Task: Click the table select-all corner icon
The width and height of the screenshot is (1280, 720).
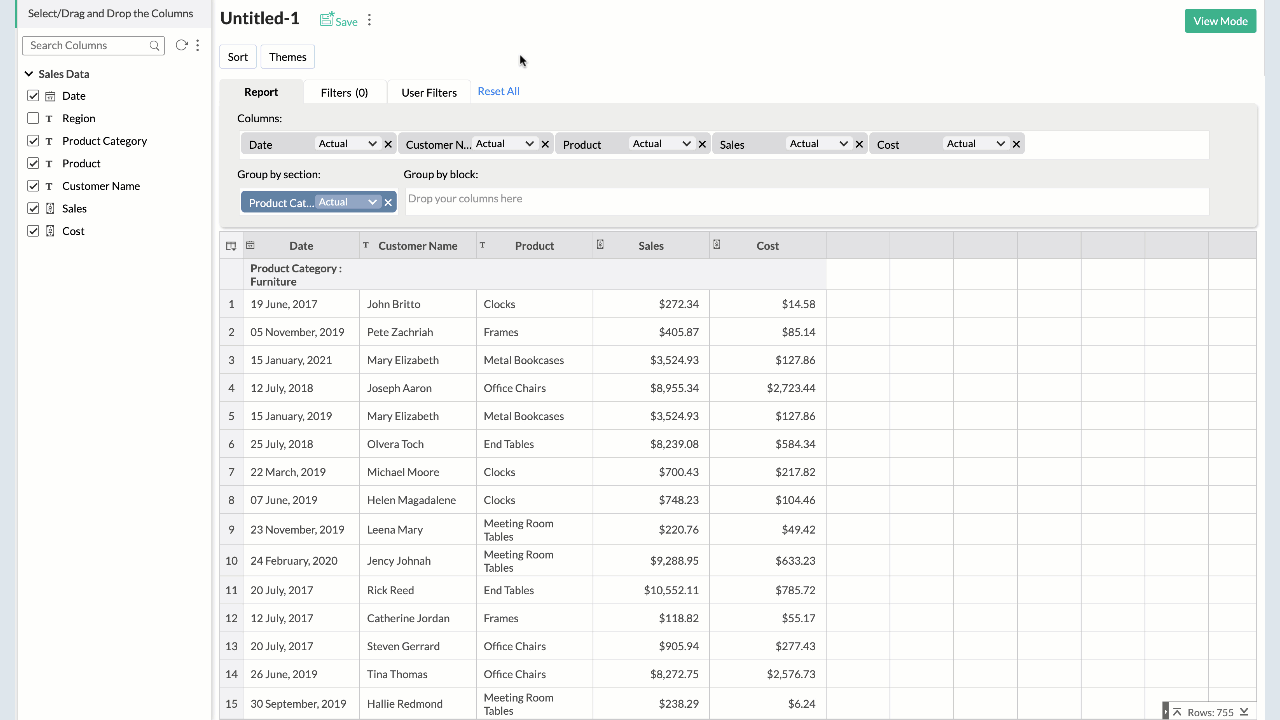Action: 231,246
